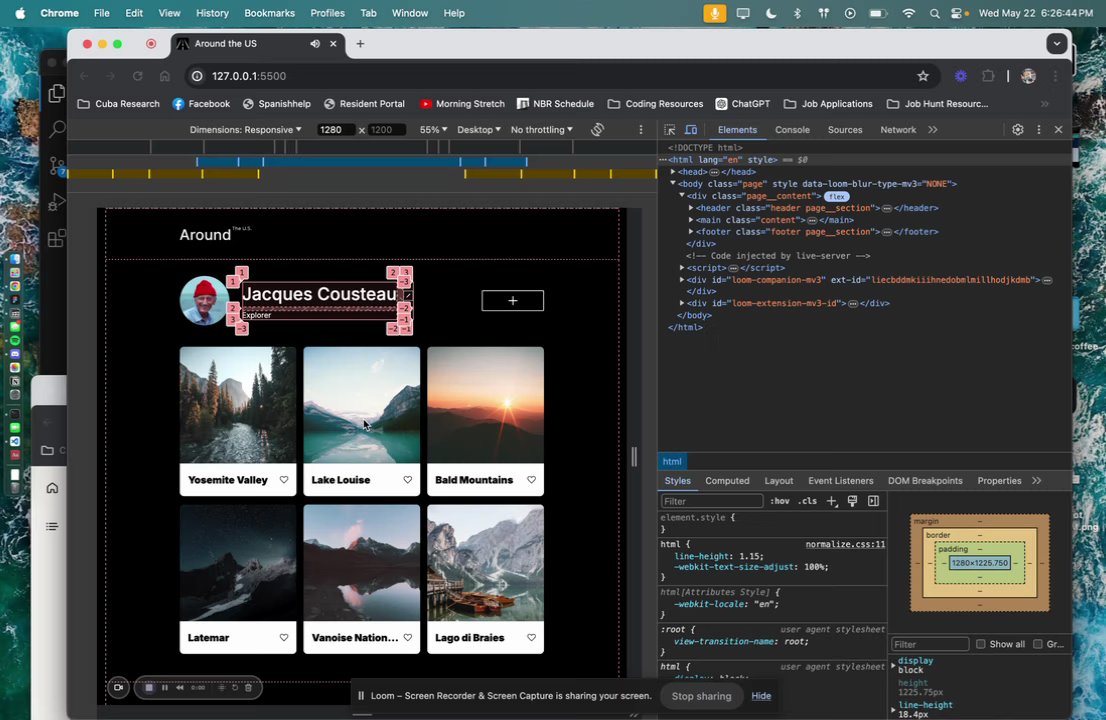
Task: Toggle the .cls classes button
Action: point(807,501)
